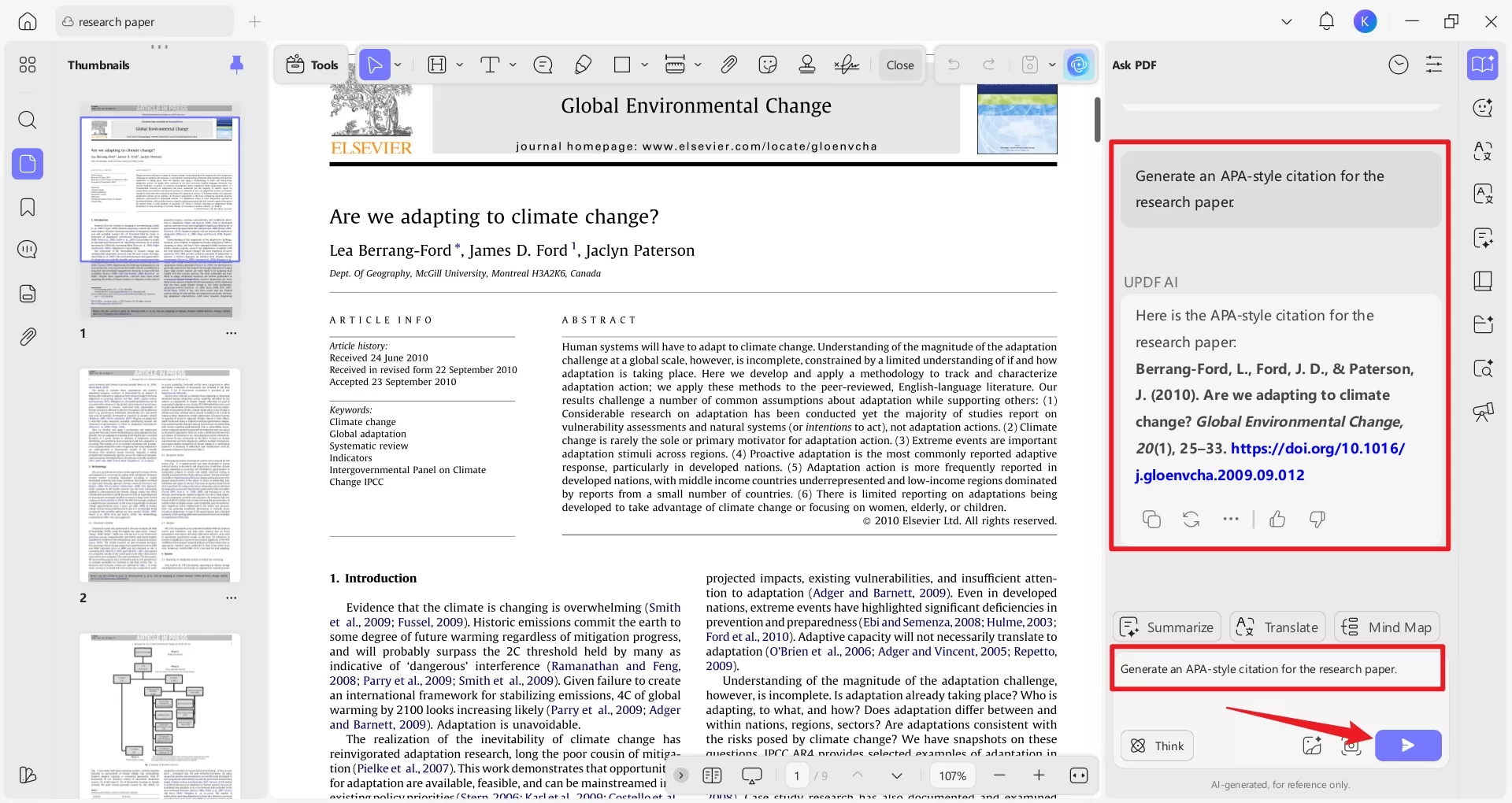Give a thumbs up to the AI response
Screen dimensions: 1512x803
pos(1277,520)
